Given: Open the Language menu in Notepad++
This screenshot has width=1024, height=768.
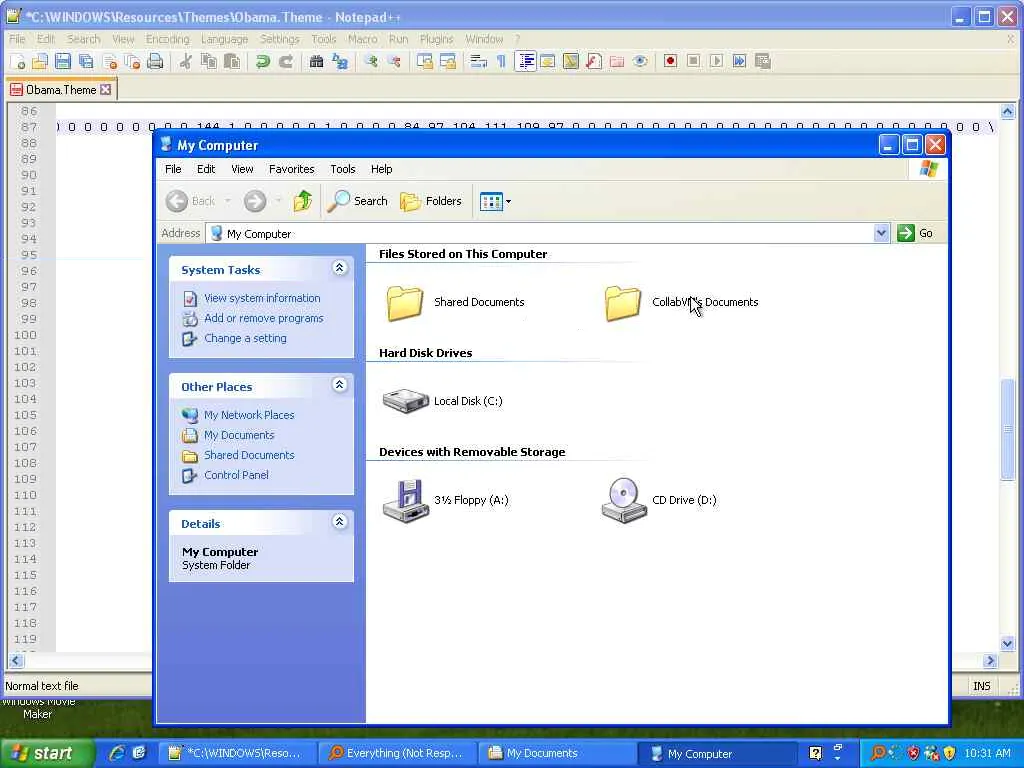Looking at the screenshot, I should [x=224, y=39].
